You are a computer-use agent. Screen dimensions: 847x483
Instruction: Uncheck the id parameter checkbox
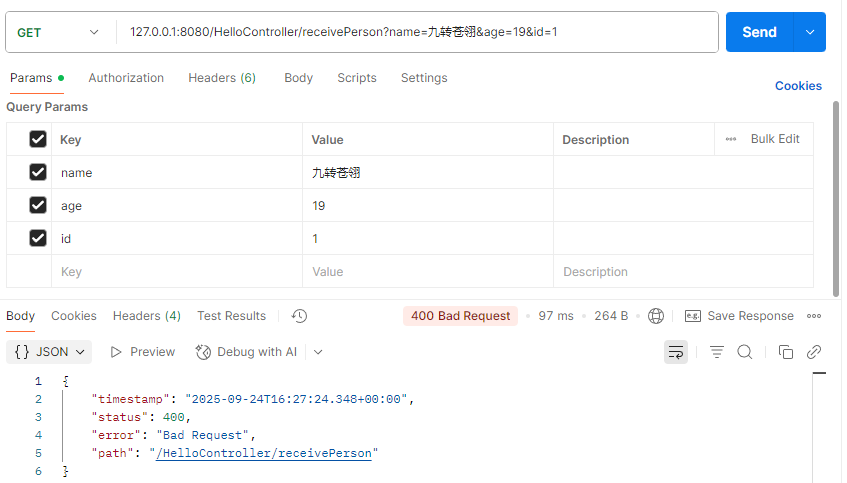tap(38, 238)
